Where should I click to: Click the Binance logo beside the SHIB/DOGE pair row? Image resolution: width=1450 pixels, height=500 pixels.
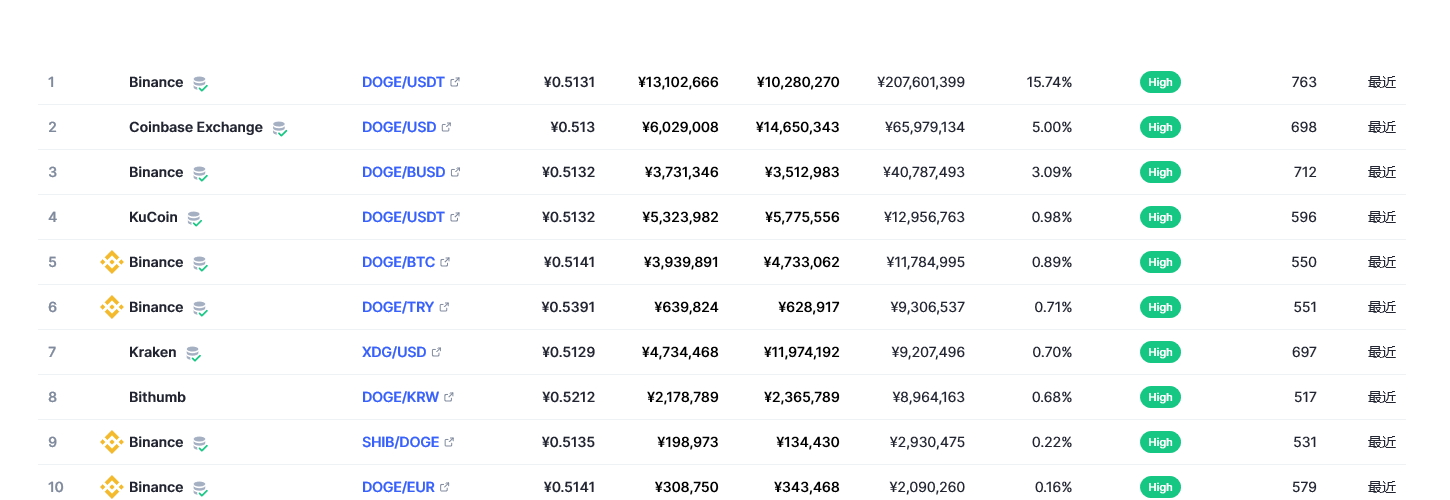point(111,442)
